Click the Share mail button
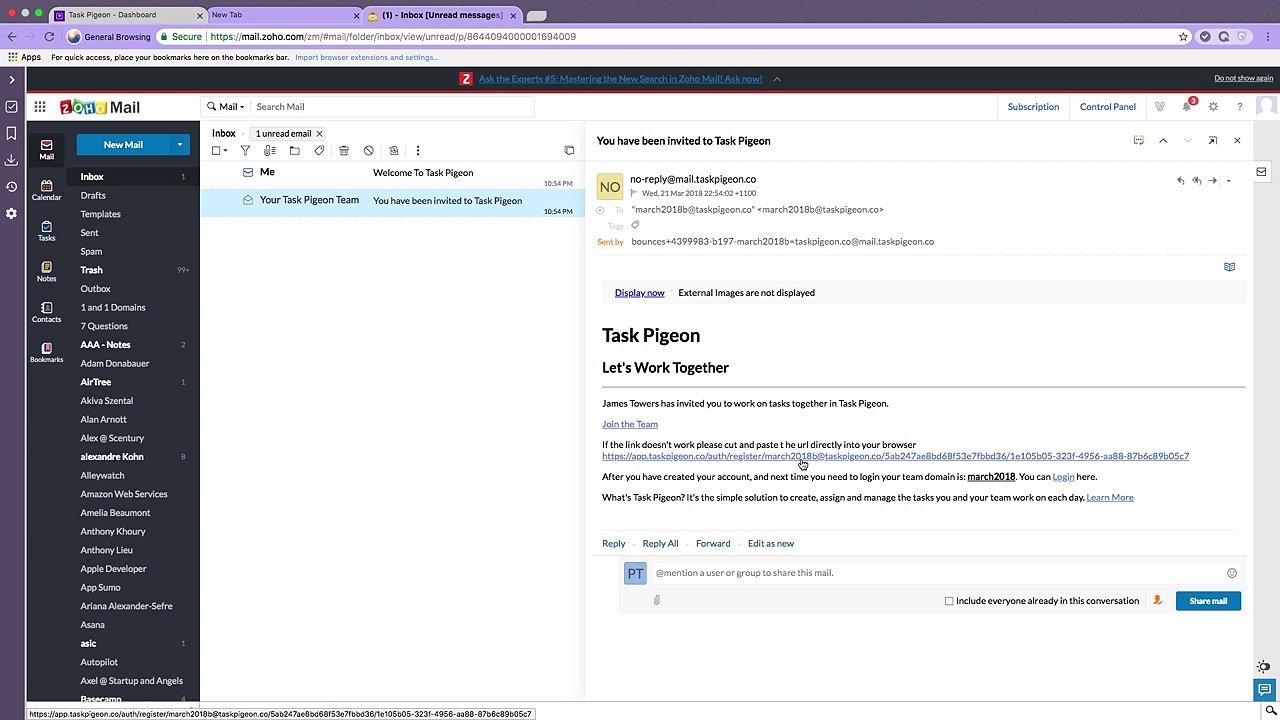 [1208, 601]
